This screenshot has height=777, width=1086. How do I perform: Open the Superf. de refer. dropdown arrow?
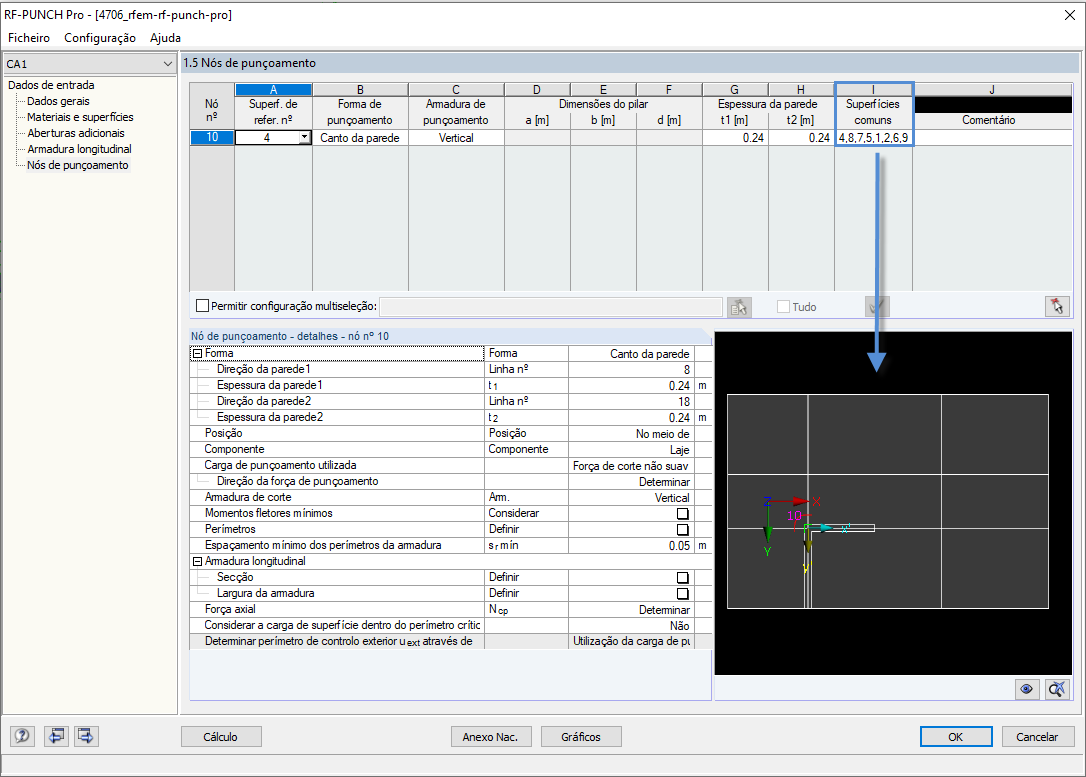click(304, 138)
